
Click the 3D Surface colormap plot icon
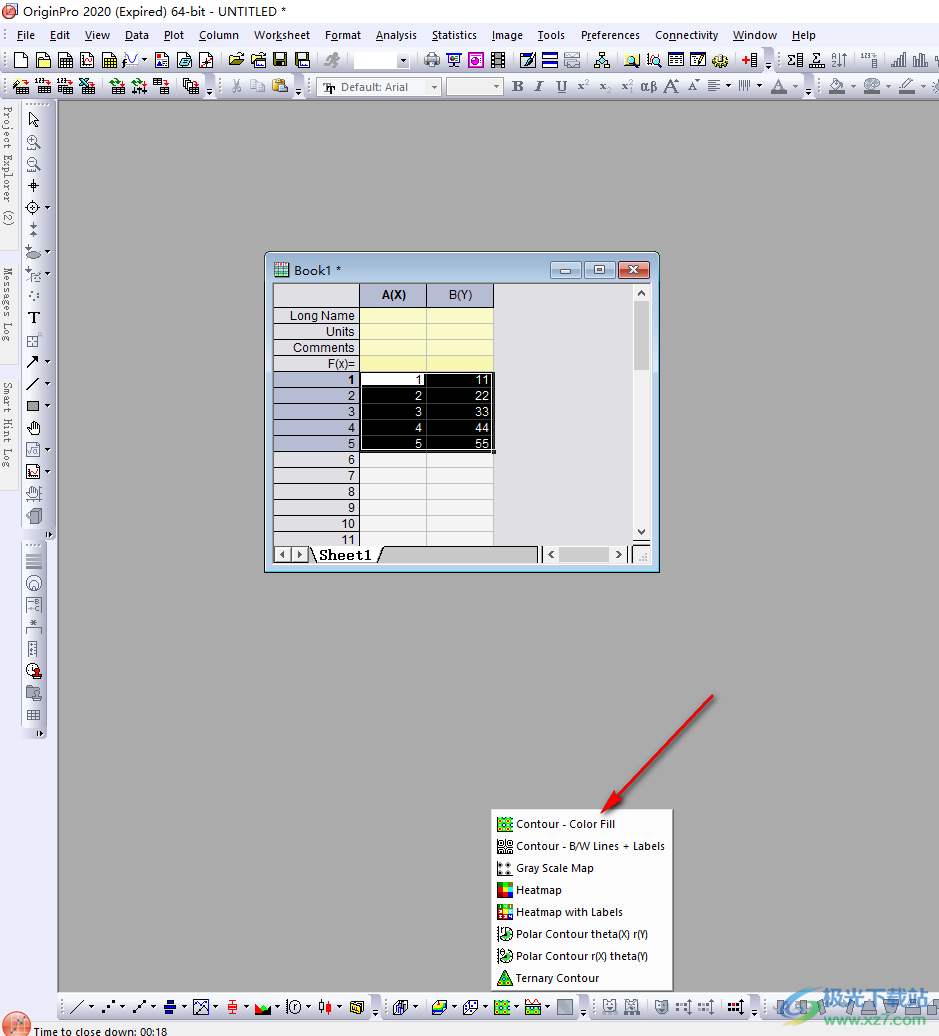(439, 1007)
